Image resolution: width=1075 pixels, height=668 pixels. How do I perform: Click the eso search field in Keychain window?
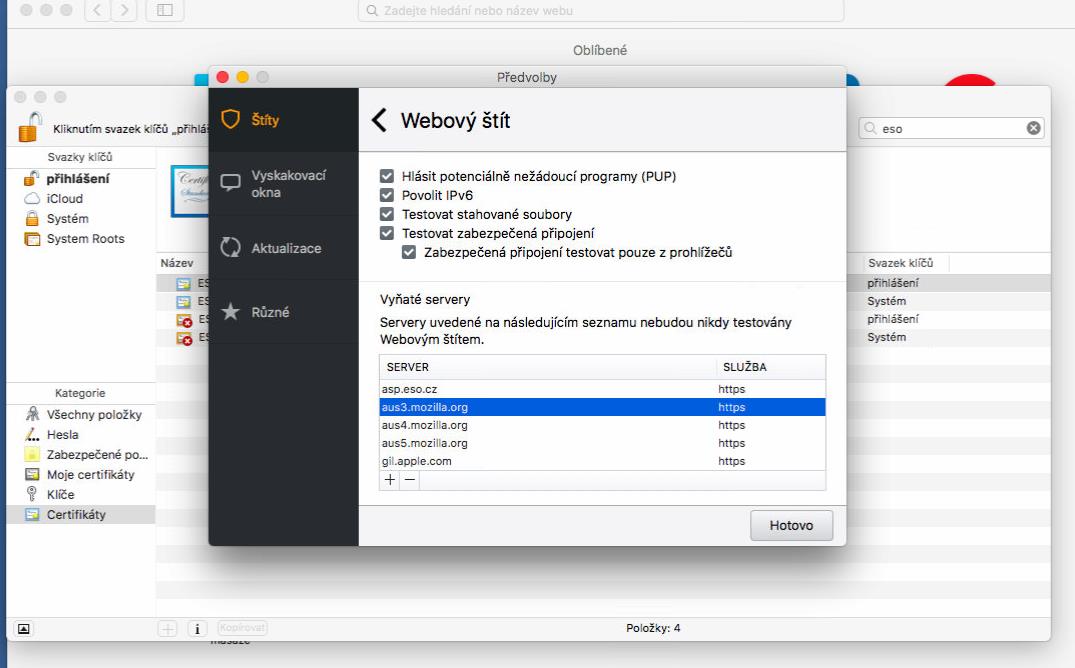tap(952, 128)
